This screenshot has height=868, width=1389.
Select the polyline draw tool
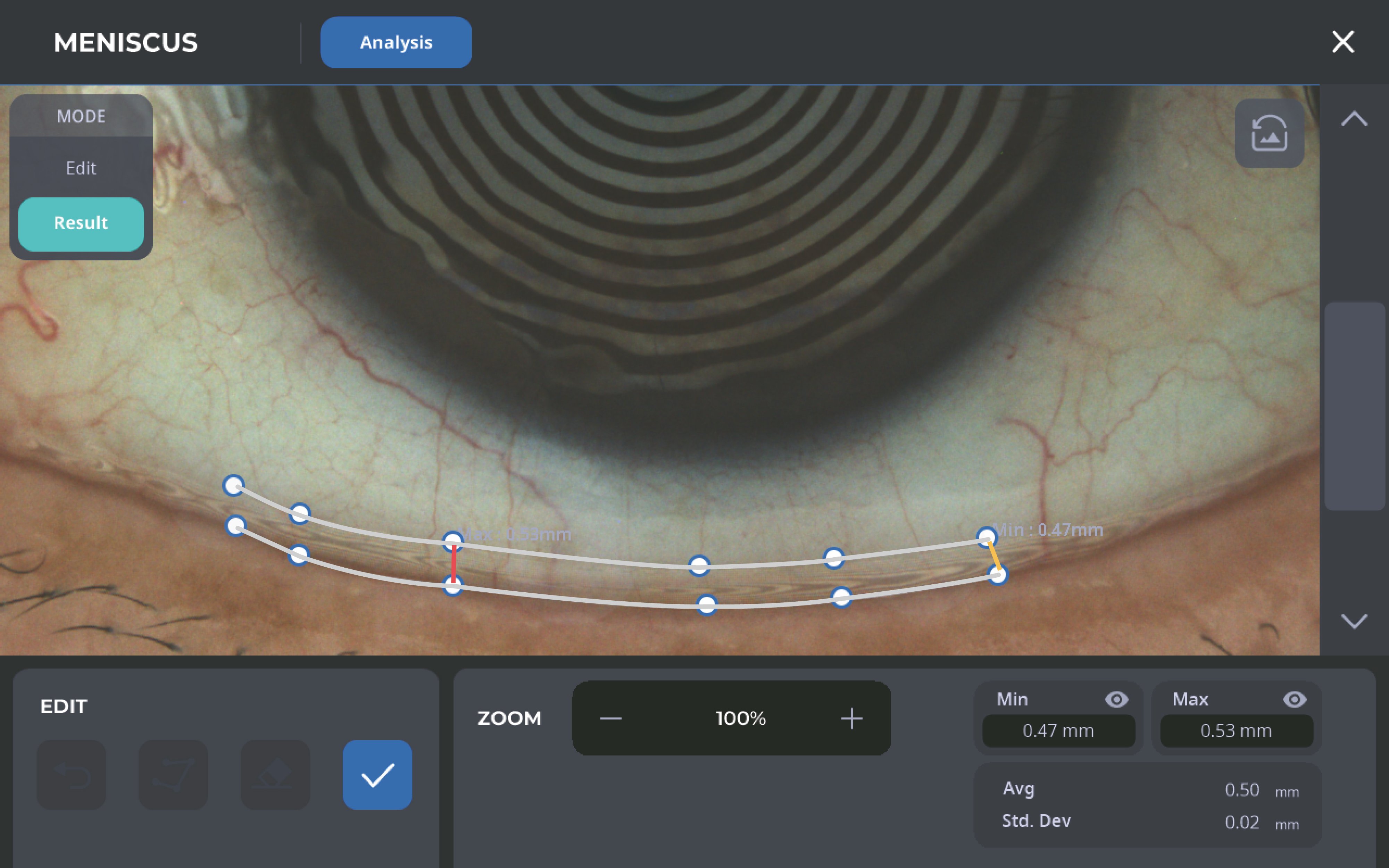coord(173,775)
